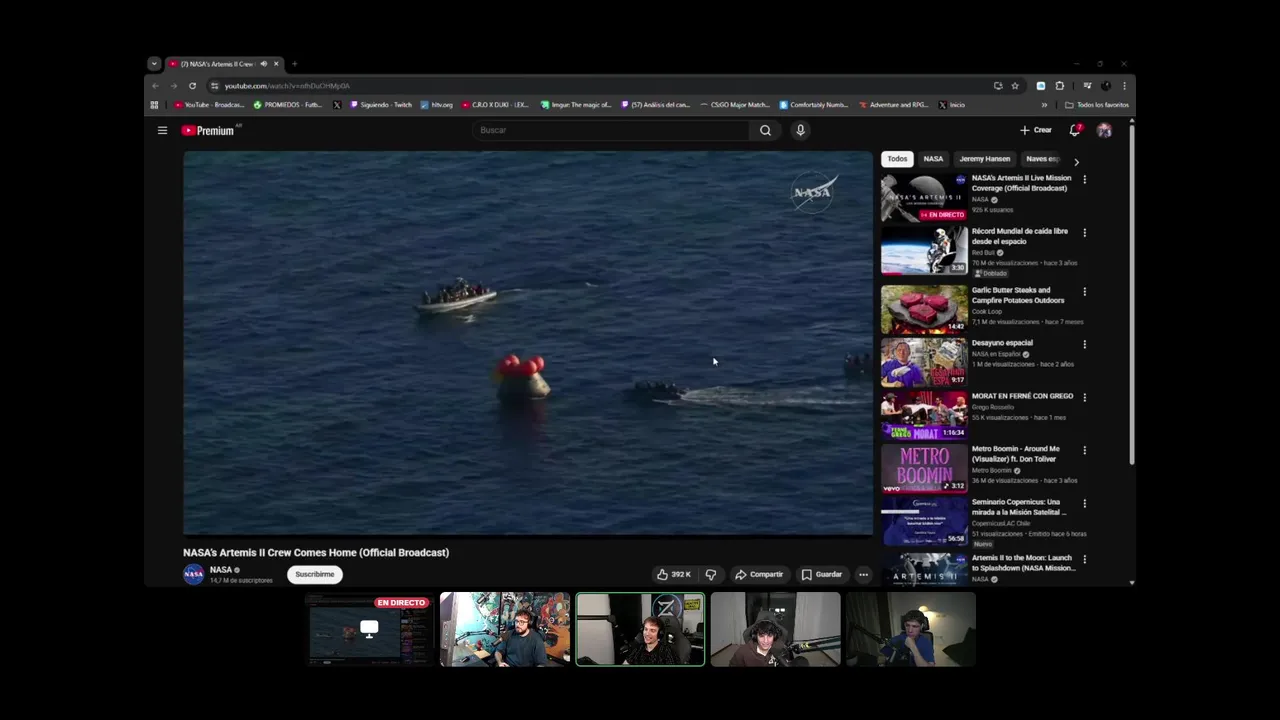Open the site information icon in address bar
The height and width of the screenshot is (720, 1280).
pyautogui.click(x=214, y=86)
